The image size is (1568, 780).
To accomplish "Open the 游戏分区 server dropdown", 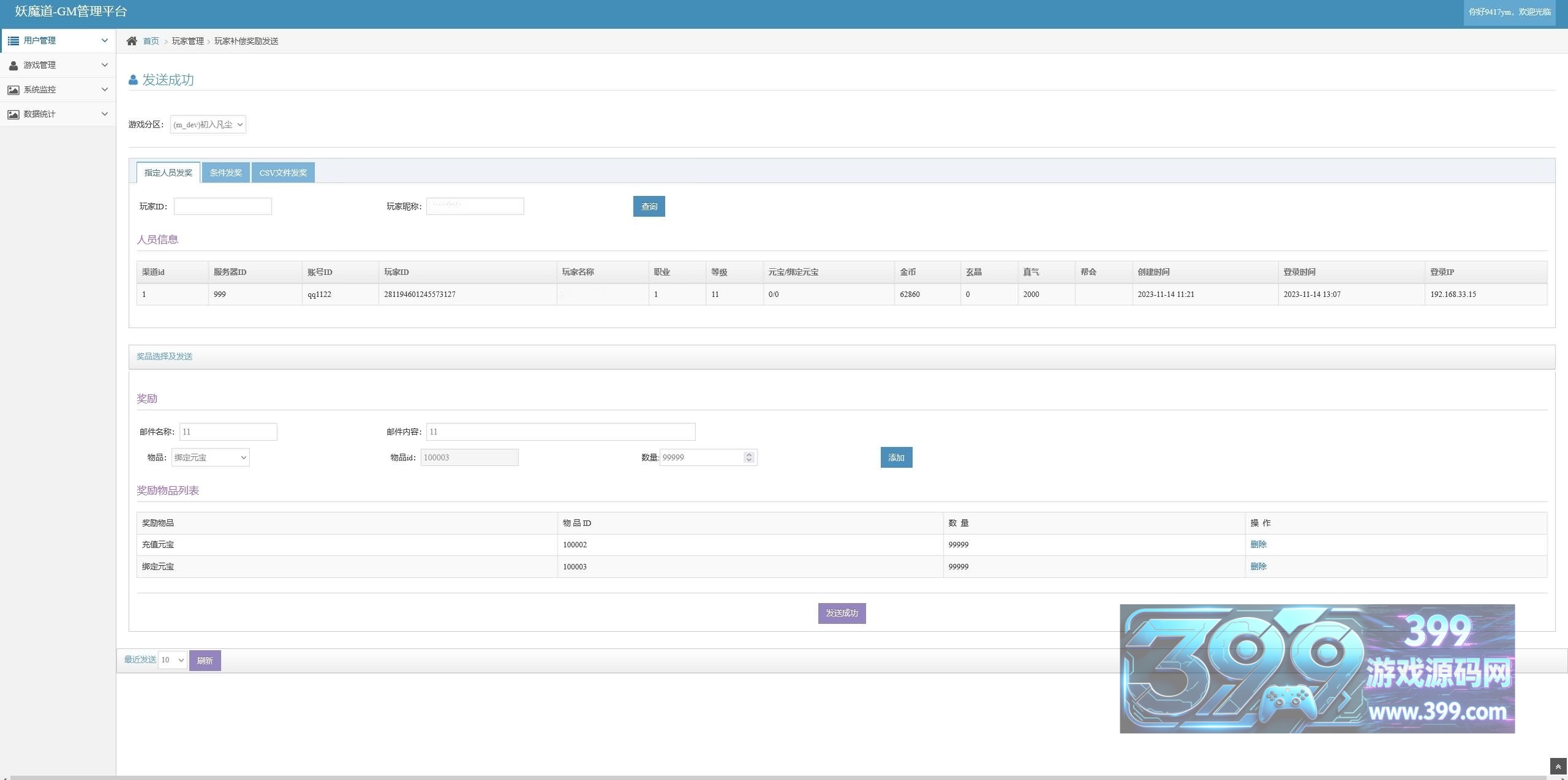I will pos(208,124).
